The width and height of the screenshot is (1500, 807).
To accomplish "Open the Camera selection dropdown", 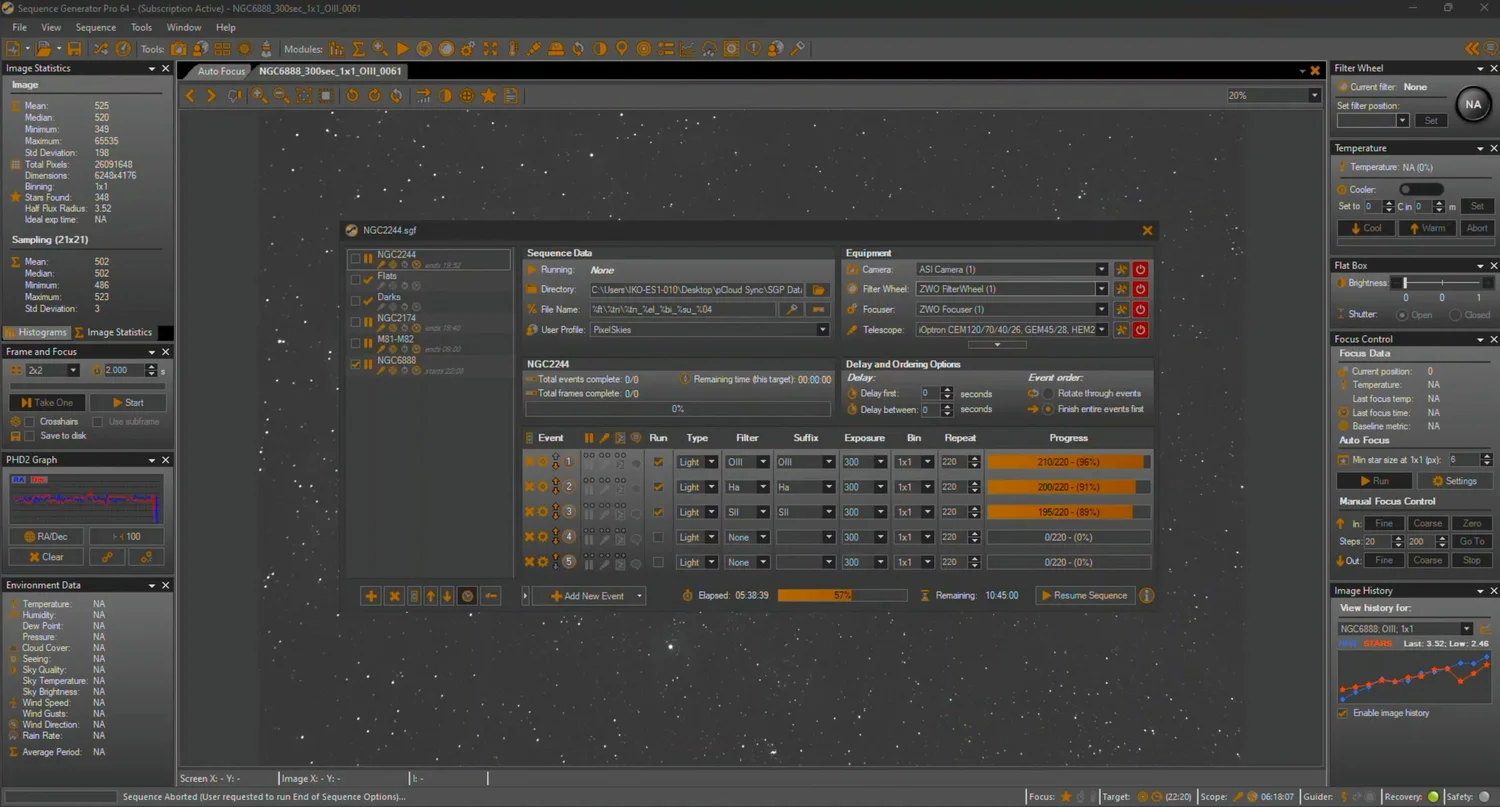I will [1100, 268].
